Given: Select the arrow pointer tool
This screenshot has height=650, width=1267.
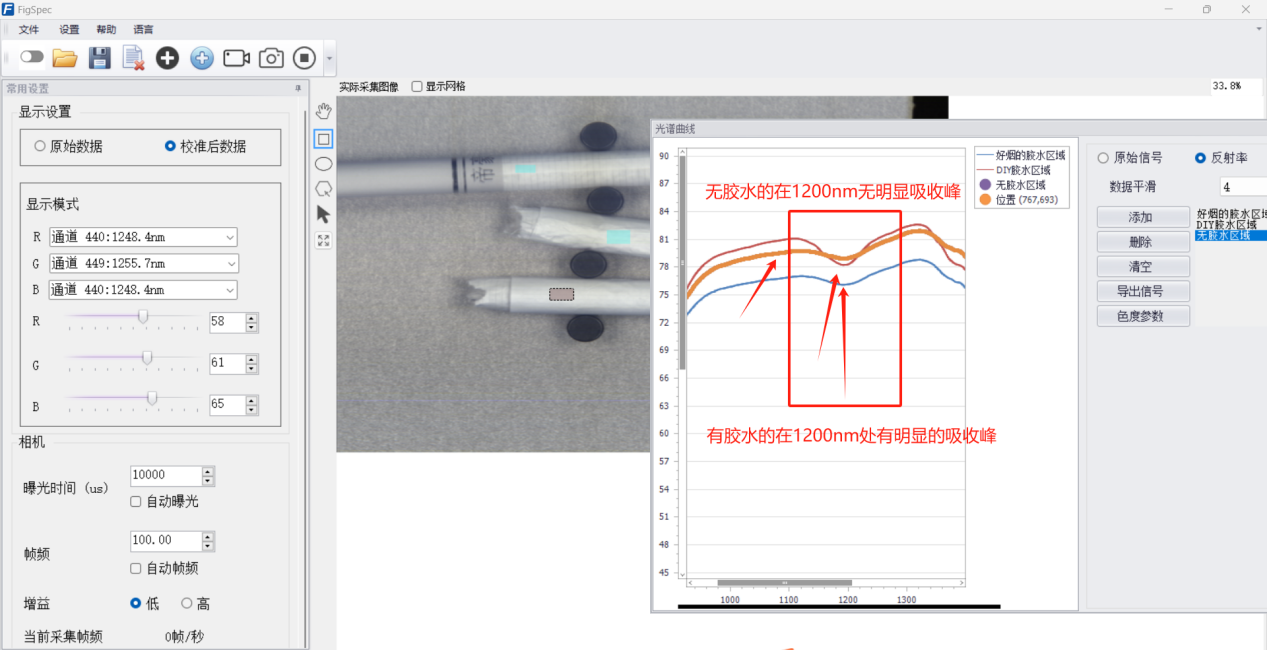Looking at the screenshot, I should click(323, 214).
